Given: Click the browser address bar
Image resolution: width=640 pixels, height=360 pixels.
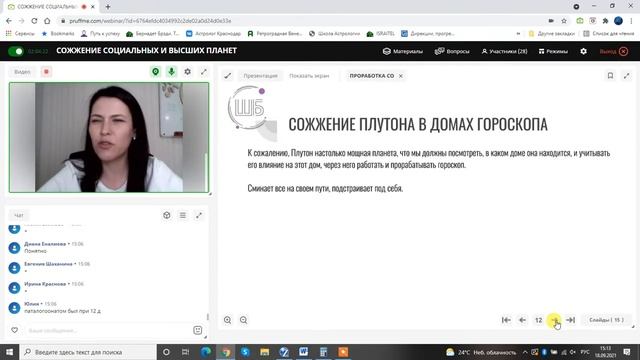Looking at the screenshot, I should [x=302, y=21].
